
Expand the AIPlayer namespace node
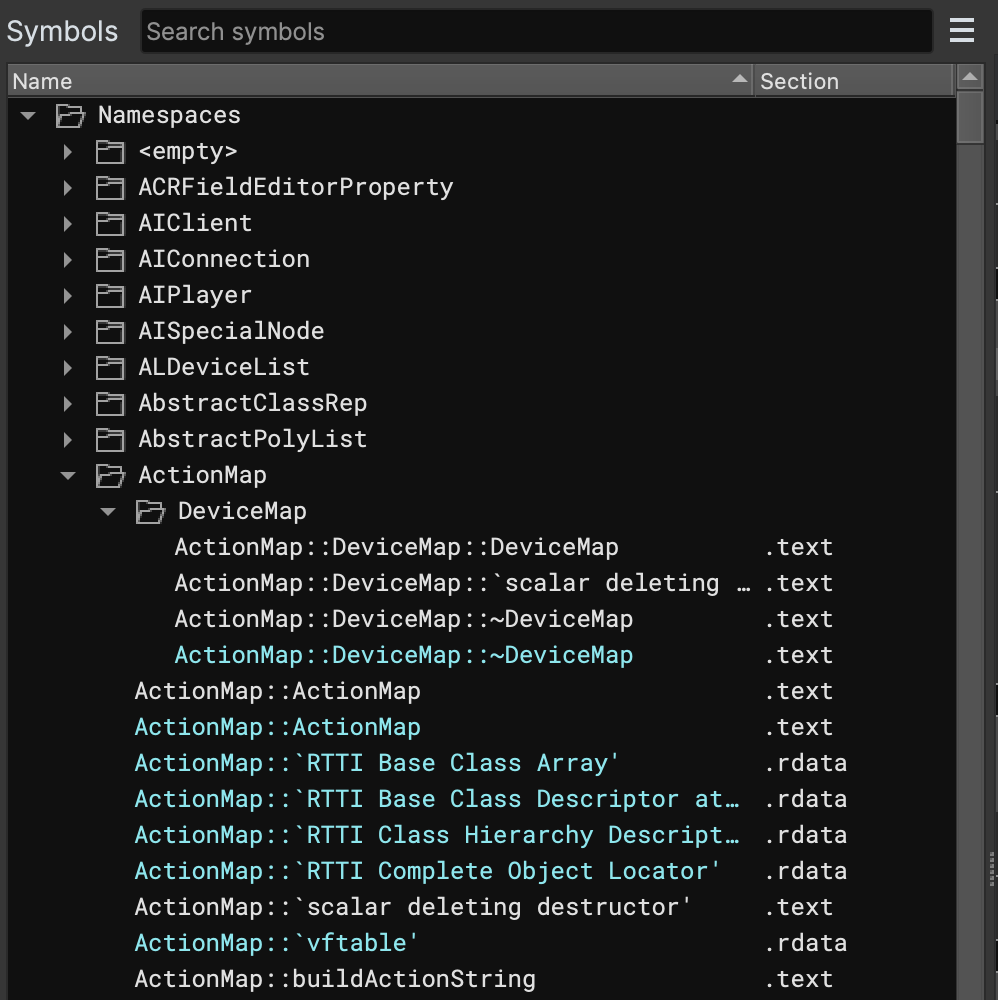(x=68, y=295)
